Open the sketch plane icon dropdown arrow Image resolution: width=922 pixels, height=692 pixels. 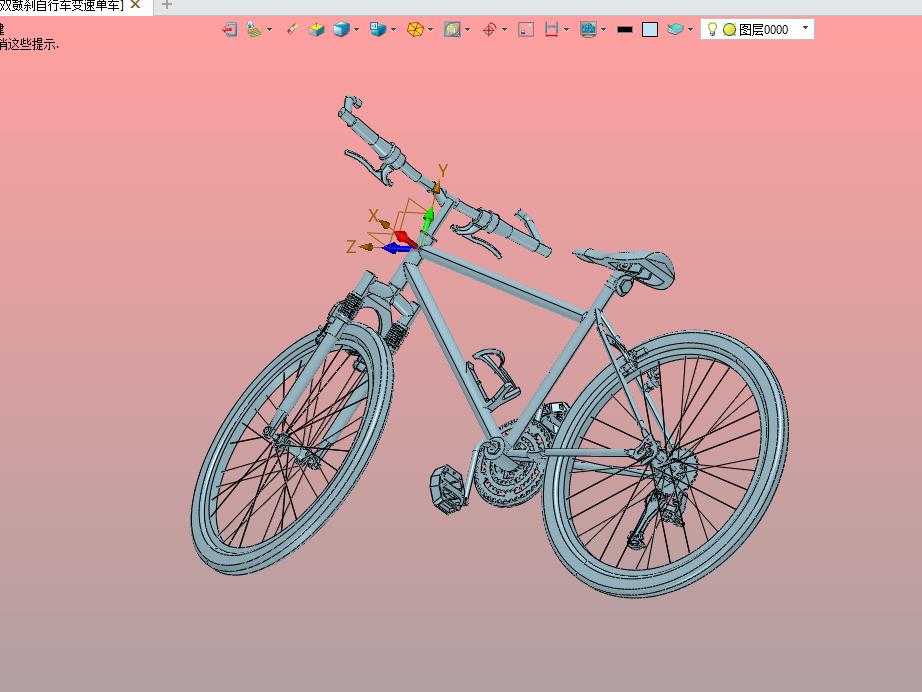pyautogui.click(x=269, y=29)
